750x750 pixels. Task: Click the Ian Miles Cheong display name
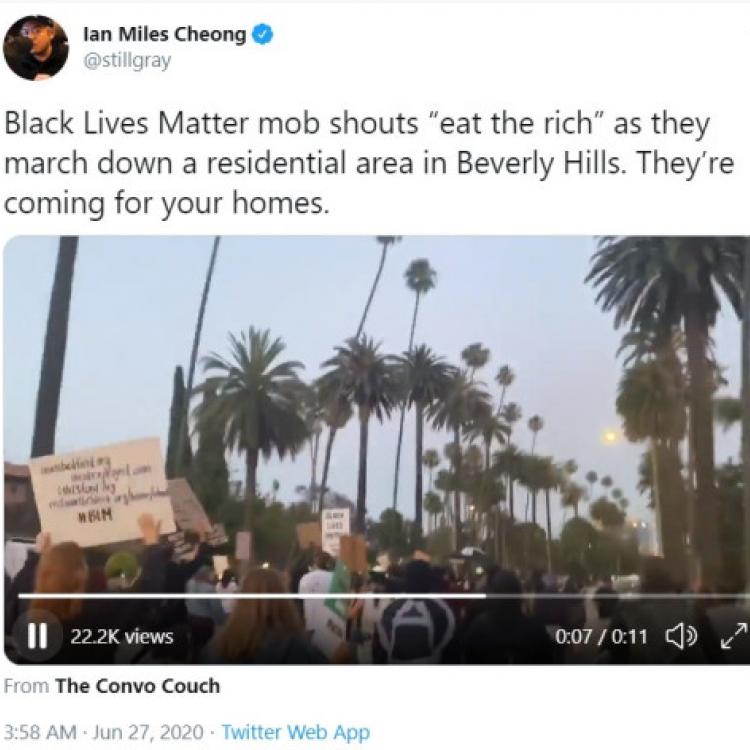(x=165, y=34)
